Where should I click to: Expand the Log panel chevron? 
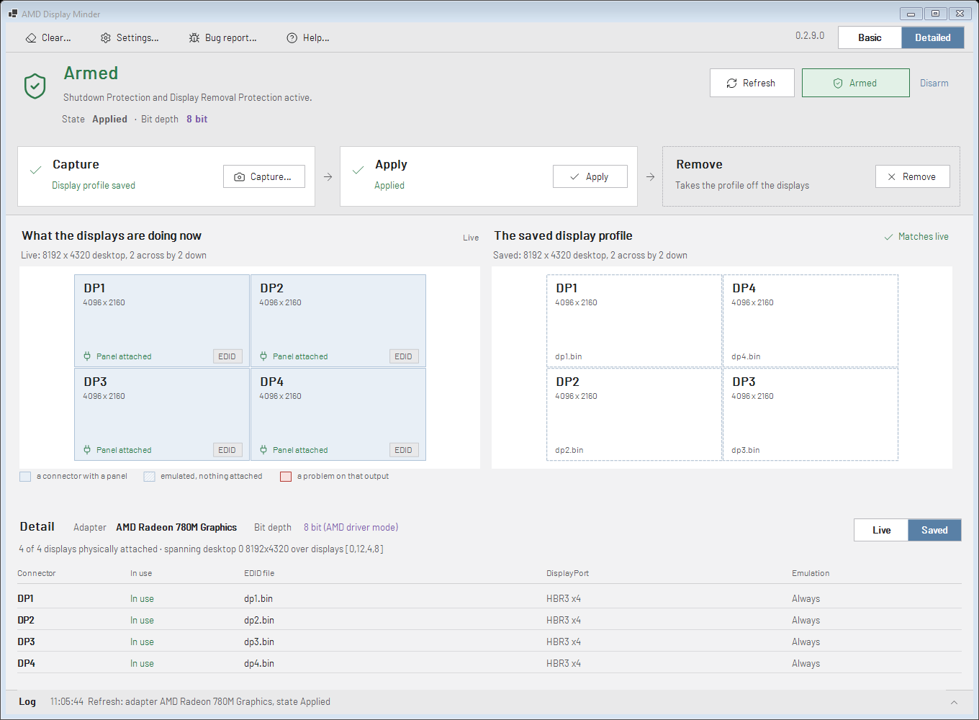pos(954,702)
